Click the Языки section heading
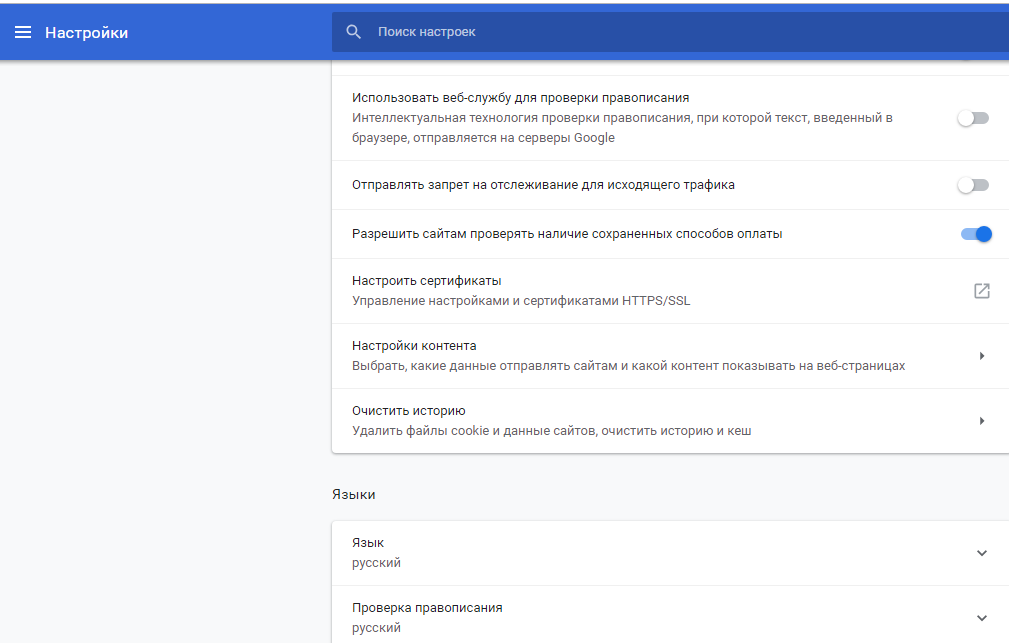The height and width of the screenshot is (643, 1009). [354, 494]
